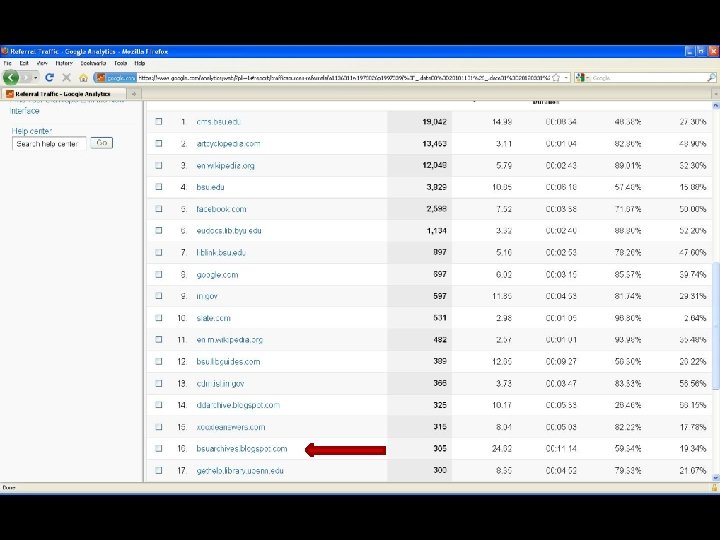Select checkbox beside bsuarchives.blogspot.com
Image resolution: width=720 pixels, height=540 pixels.
(x=159, y=449)
